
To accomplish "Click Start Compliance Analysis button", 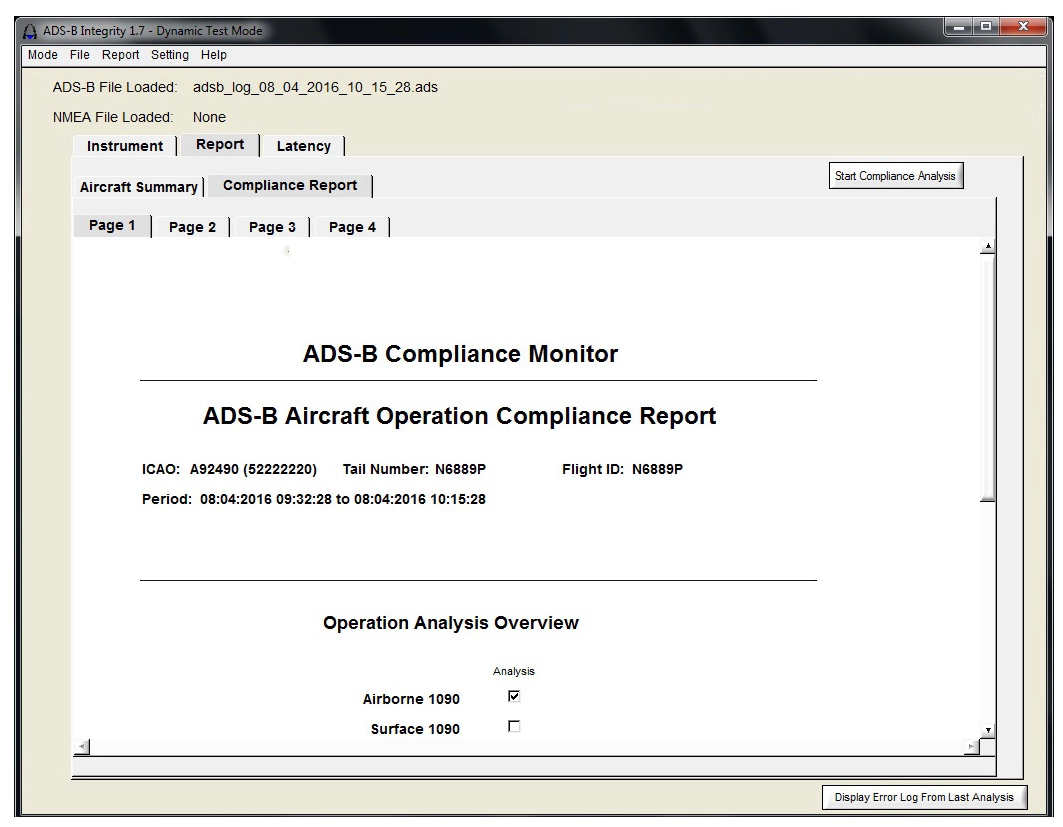I will (895, 176).
